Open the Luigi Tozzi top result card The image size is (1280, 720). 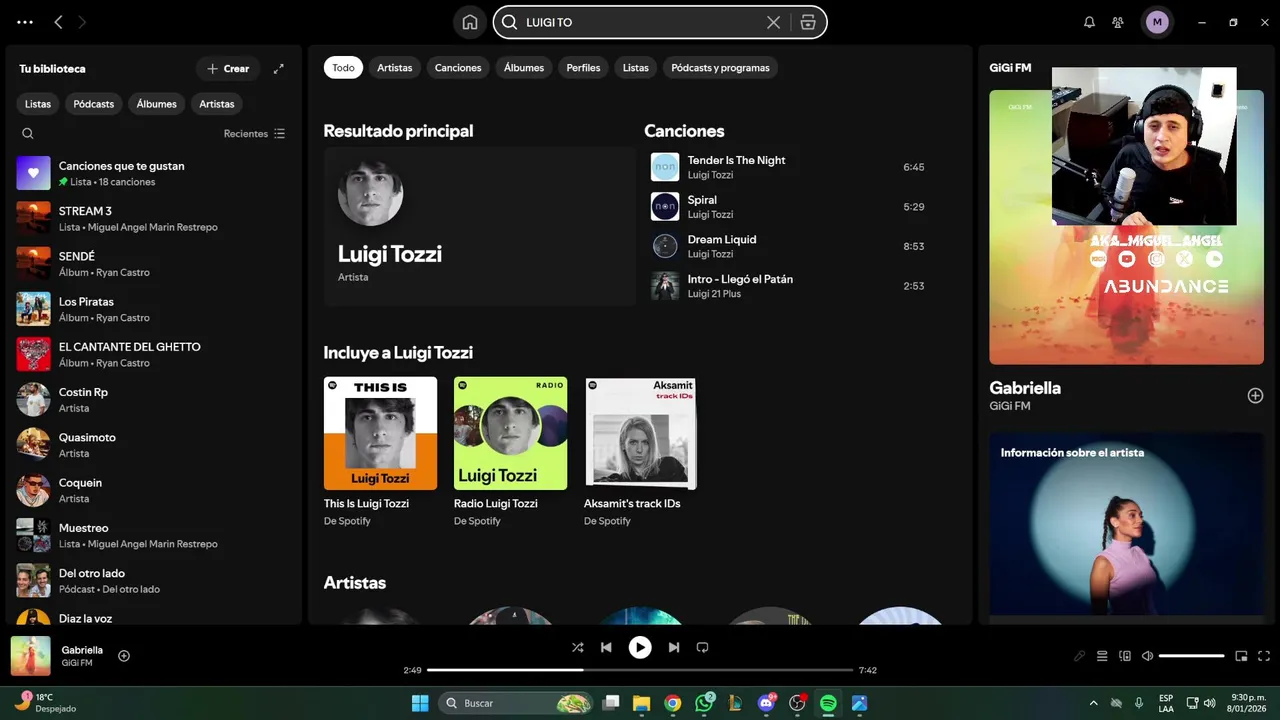479,226
